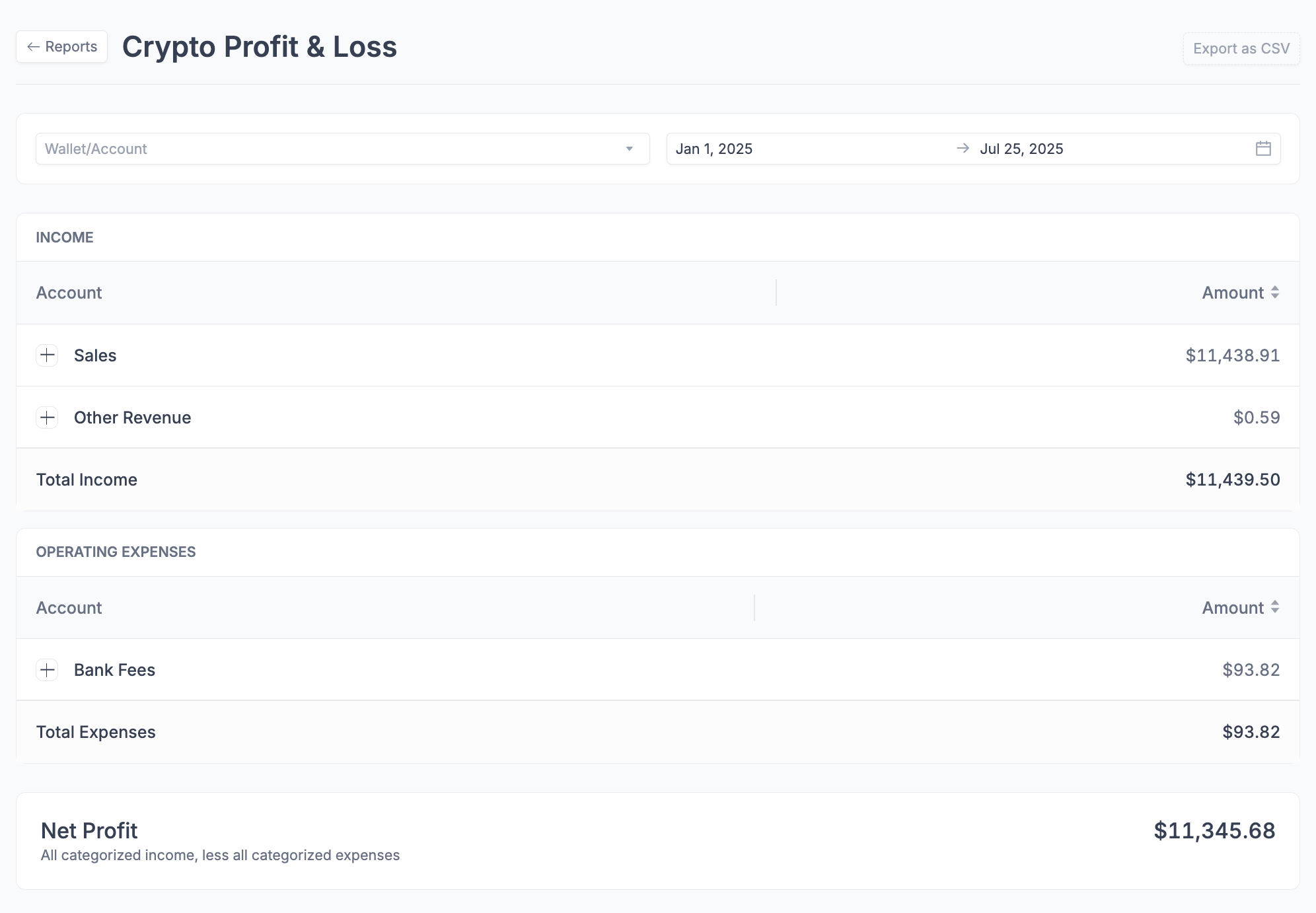Click the Bank Fees amount $93.82
Screen dimensions: 1316x913
1251,670
